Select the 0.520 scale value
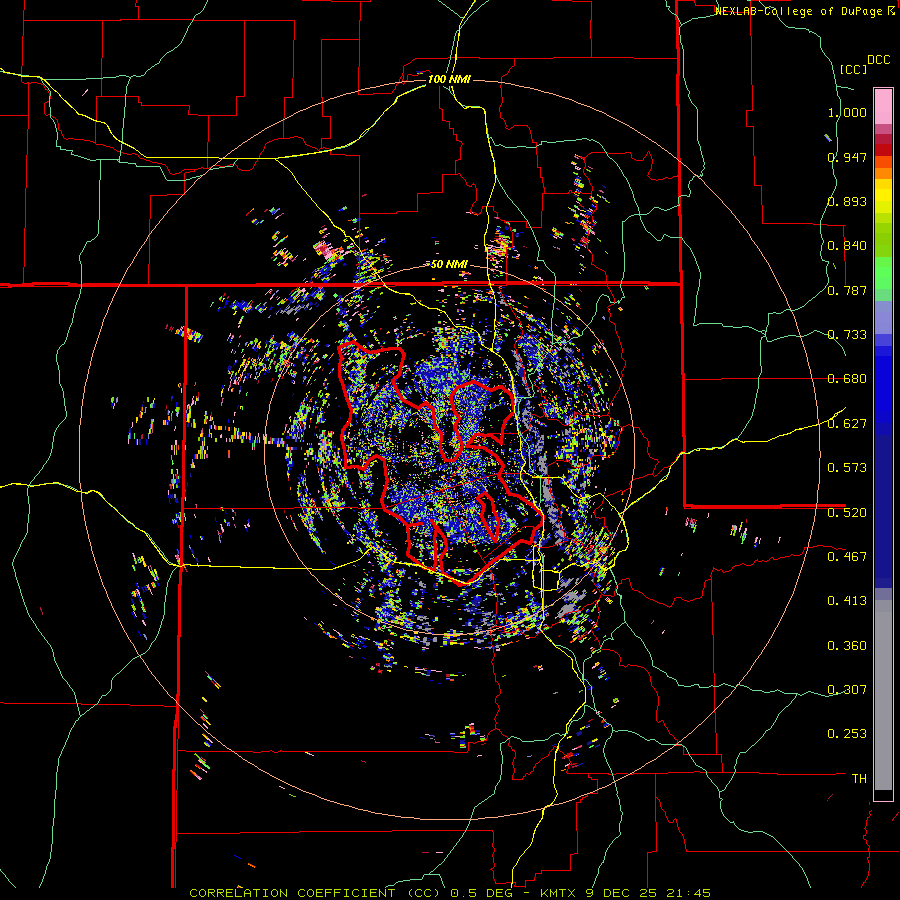The height and width of the screenshot is (900, 900). [x=847, y=512]
